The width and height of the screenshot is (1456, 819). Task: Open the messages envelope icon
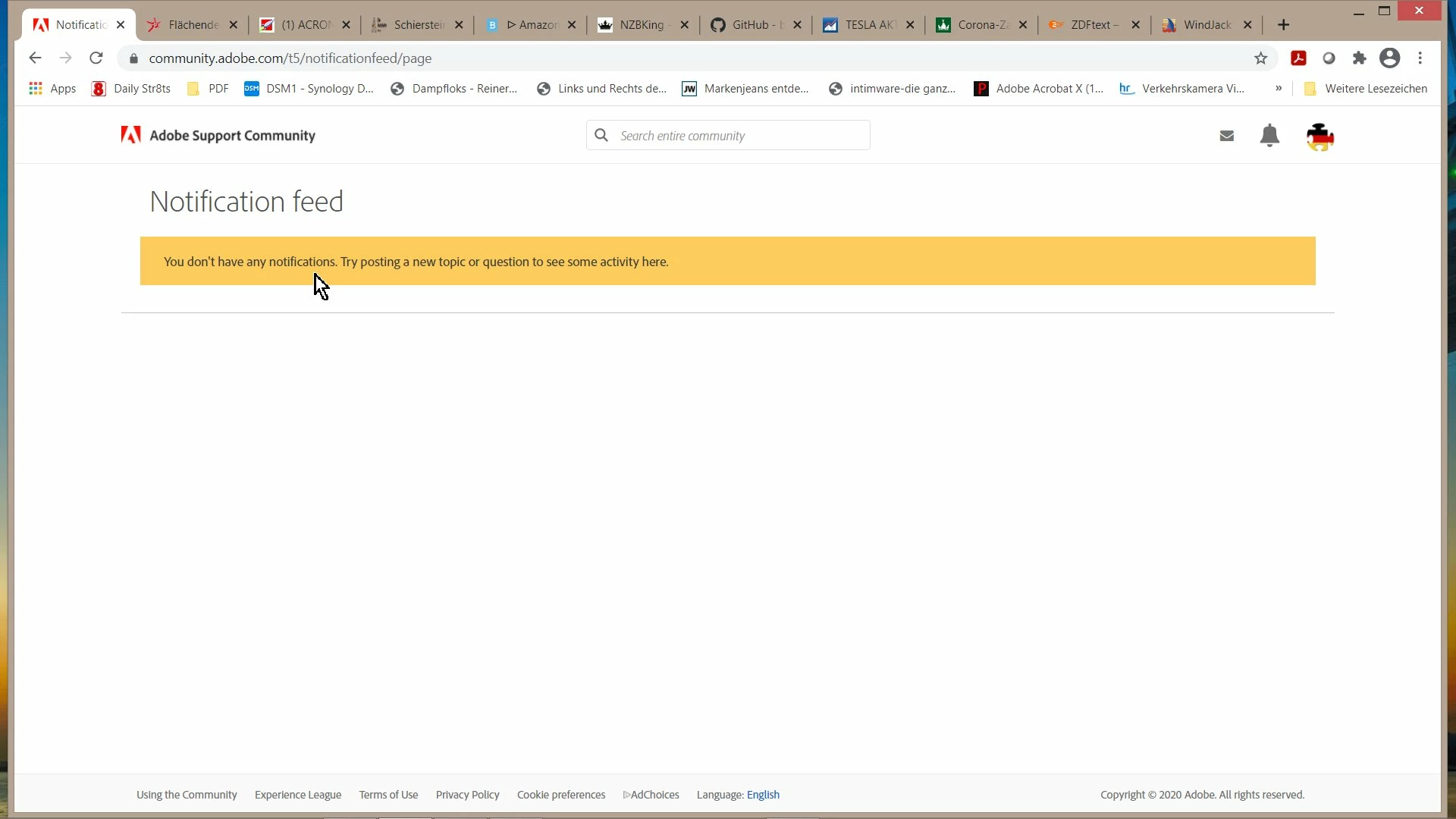[1226, 136]
